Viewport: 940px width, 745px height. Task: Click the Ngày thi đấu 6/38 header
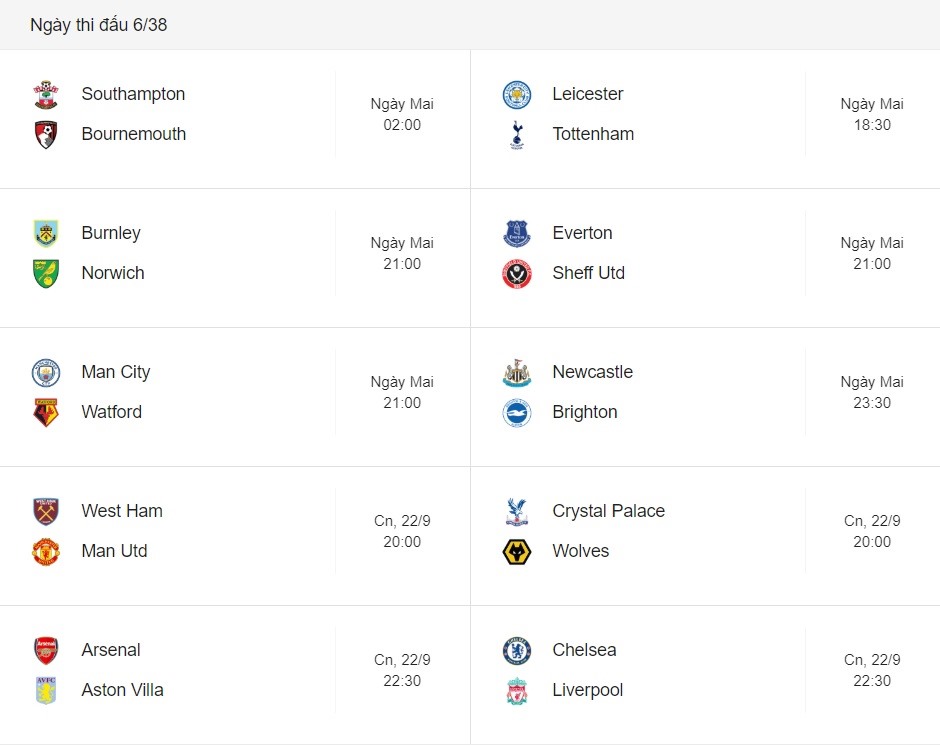click(x=98, y=25)
